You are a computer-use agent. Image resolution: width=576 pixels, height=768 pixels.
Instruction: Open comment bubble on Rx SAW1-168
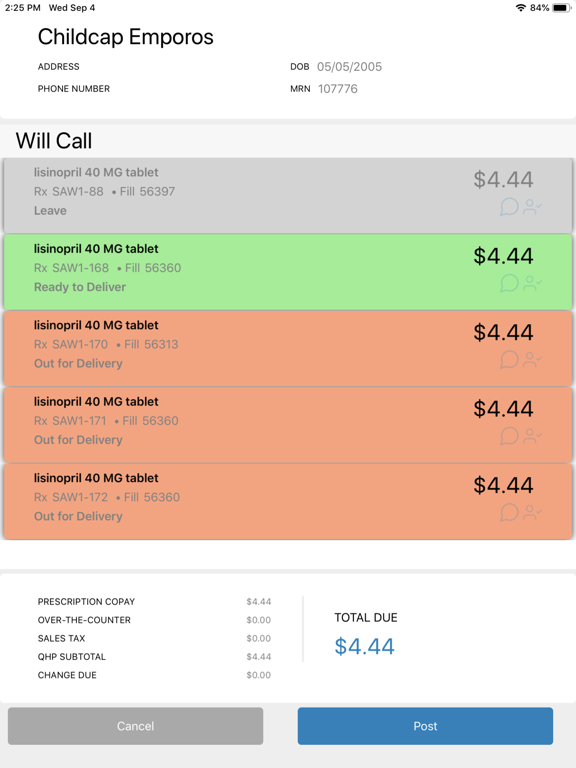click(509, 283)
